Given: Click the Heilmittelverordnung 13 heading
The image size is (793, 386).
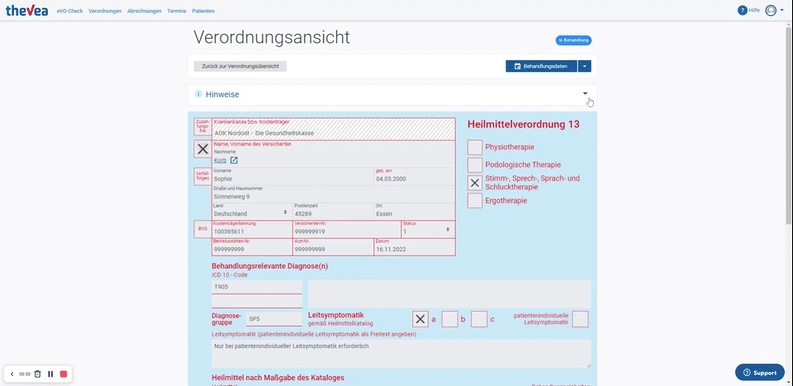Looking at the screenshot, I should pos(523,124).
